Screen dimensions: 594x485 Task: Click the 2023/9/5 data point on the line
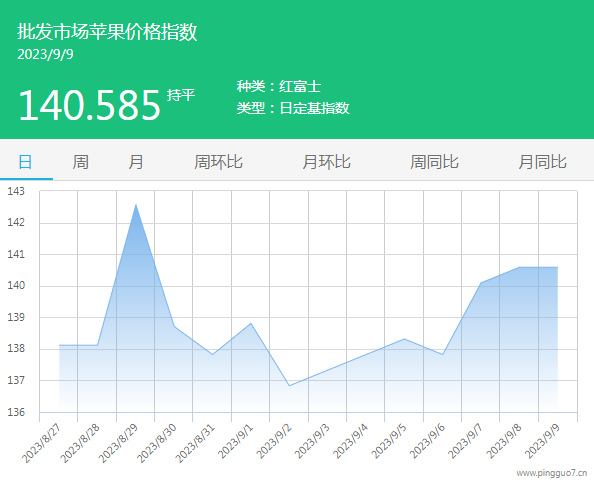[404, 339]
